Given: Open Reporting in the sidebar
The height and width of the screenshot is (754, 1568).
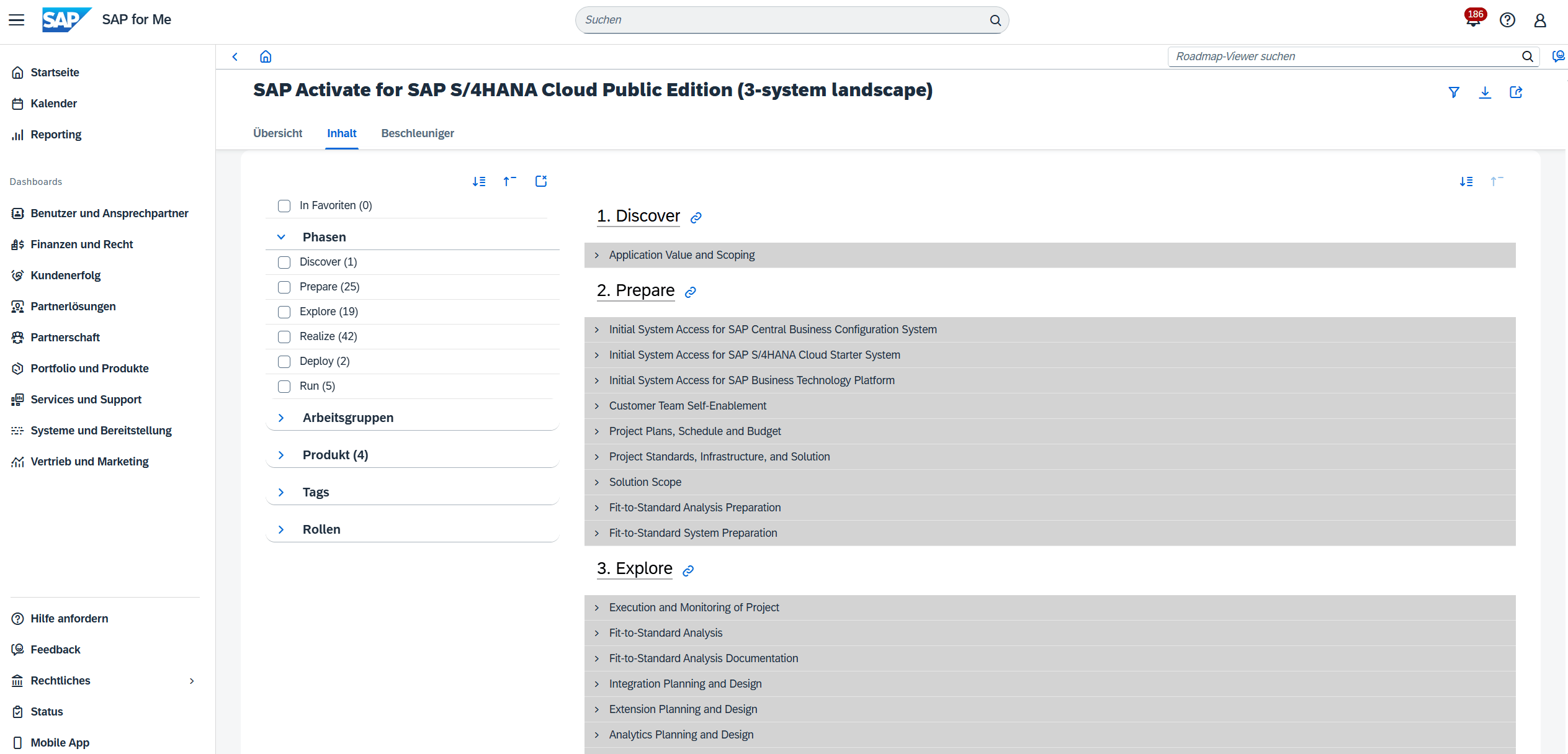Looking at the screenshot, I should tap(56, 135).
